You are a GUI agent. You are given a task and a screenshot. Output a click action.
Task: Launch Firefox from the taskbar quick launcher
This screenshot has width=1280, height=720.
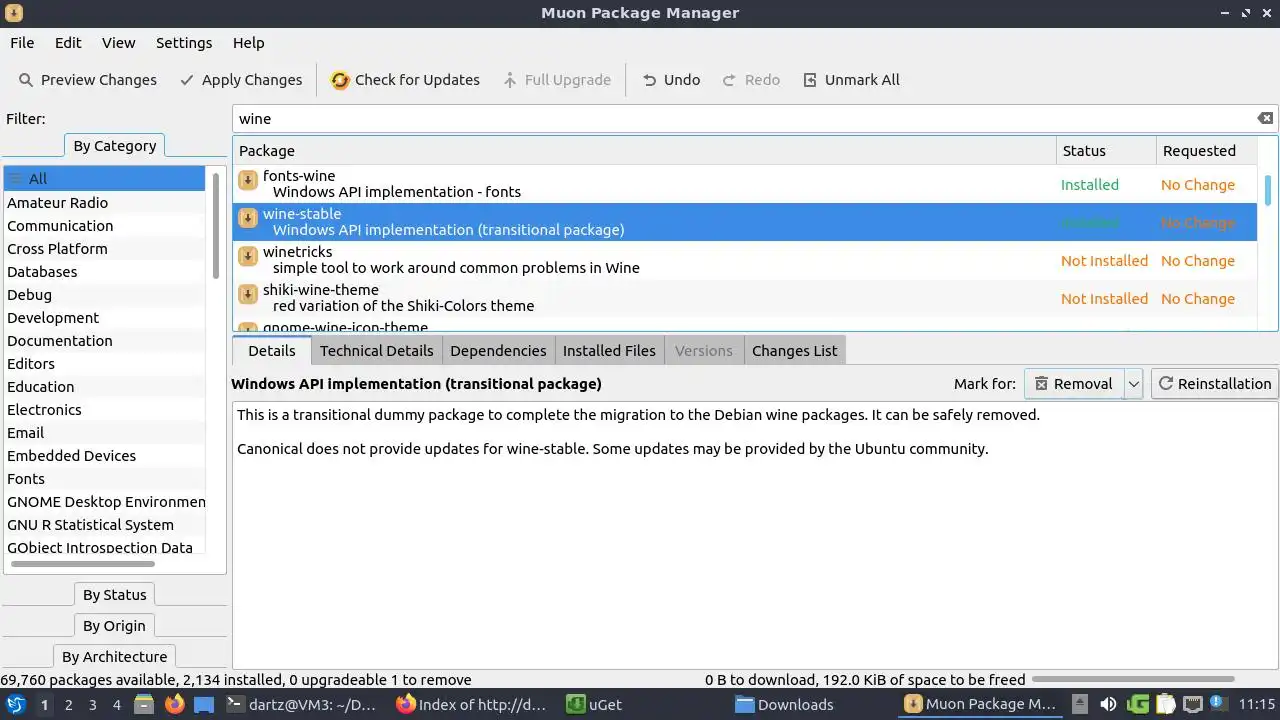point(174,704)
